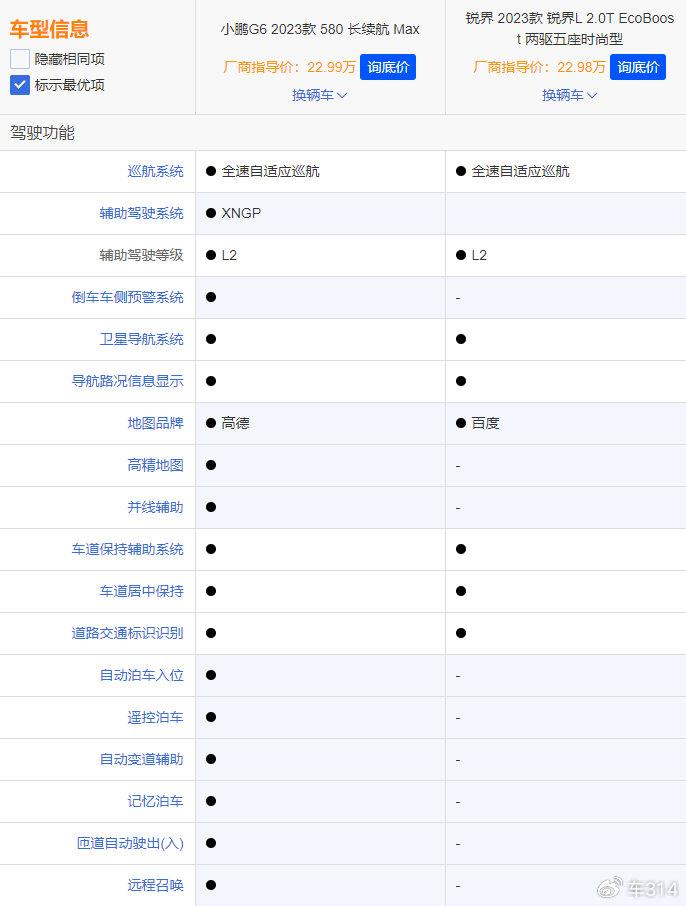Open the 车道保持辅助系统 link
Screen dimensions: 686x906
128,549
